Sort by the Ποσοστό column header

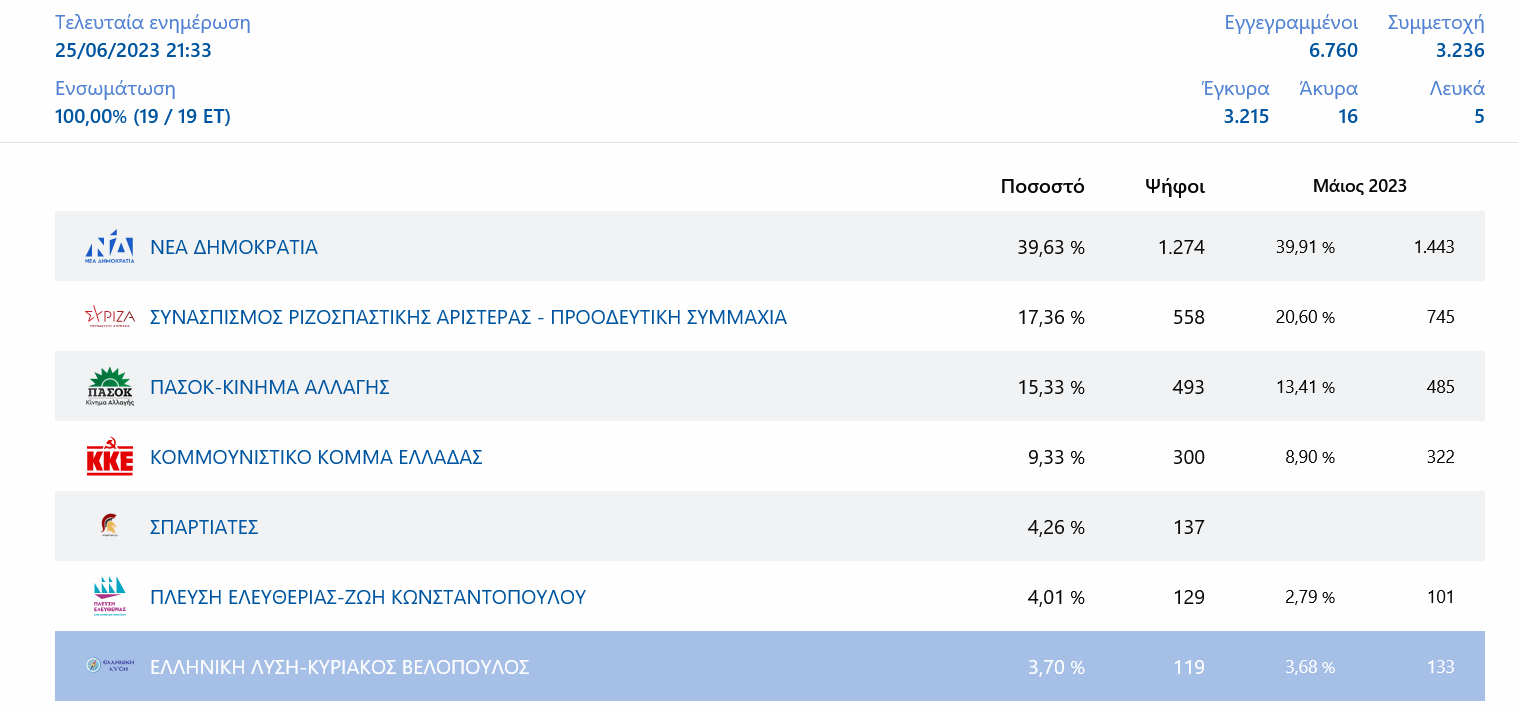pos(1043,185)
